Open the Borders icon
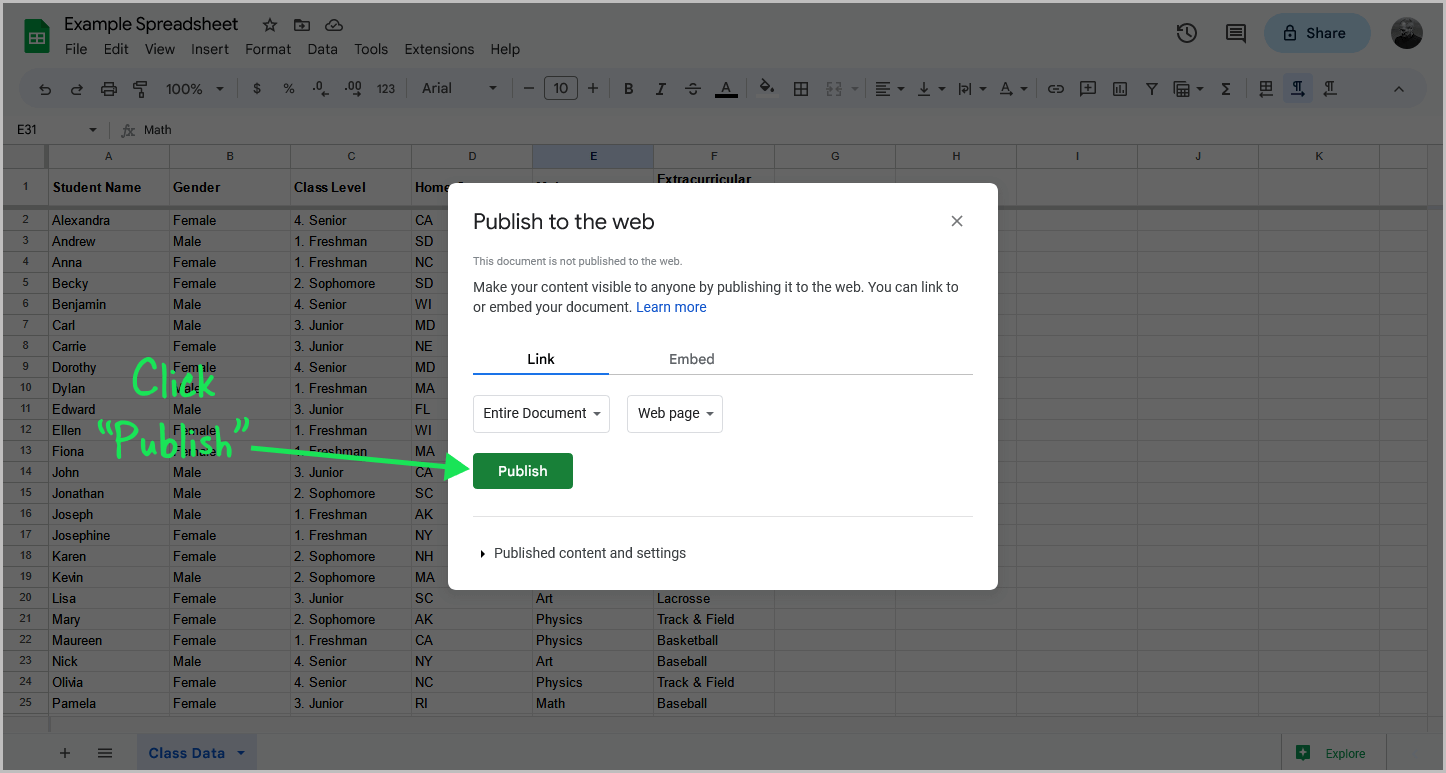1446x773 pixels. click(801, 88)
